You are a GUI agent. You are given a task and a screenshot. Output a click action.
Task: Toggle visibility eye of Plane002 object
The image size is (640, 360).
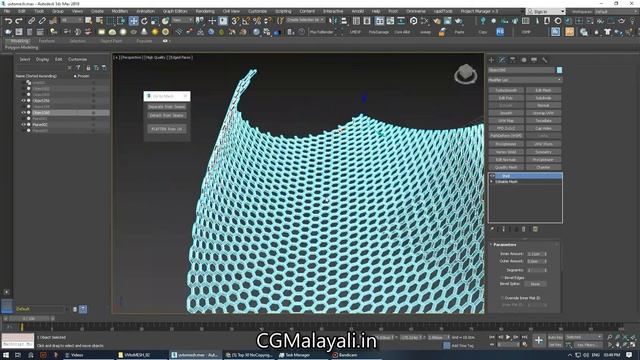[x=23, y=124]
